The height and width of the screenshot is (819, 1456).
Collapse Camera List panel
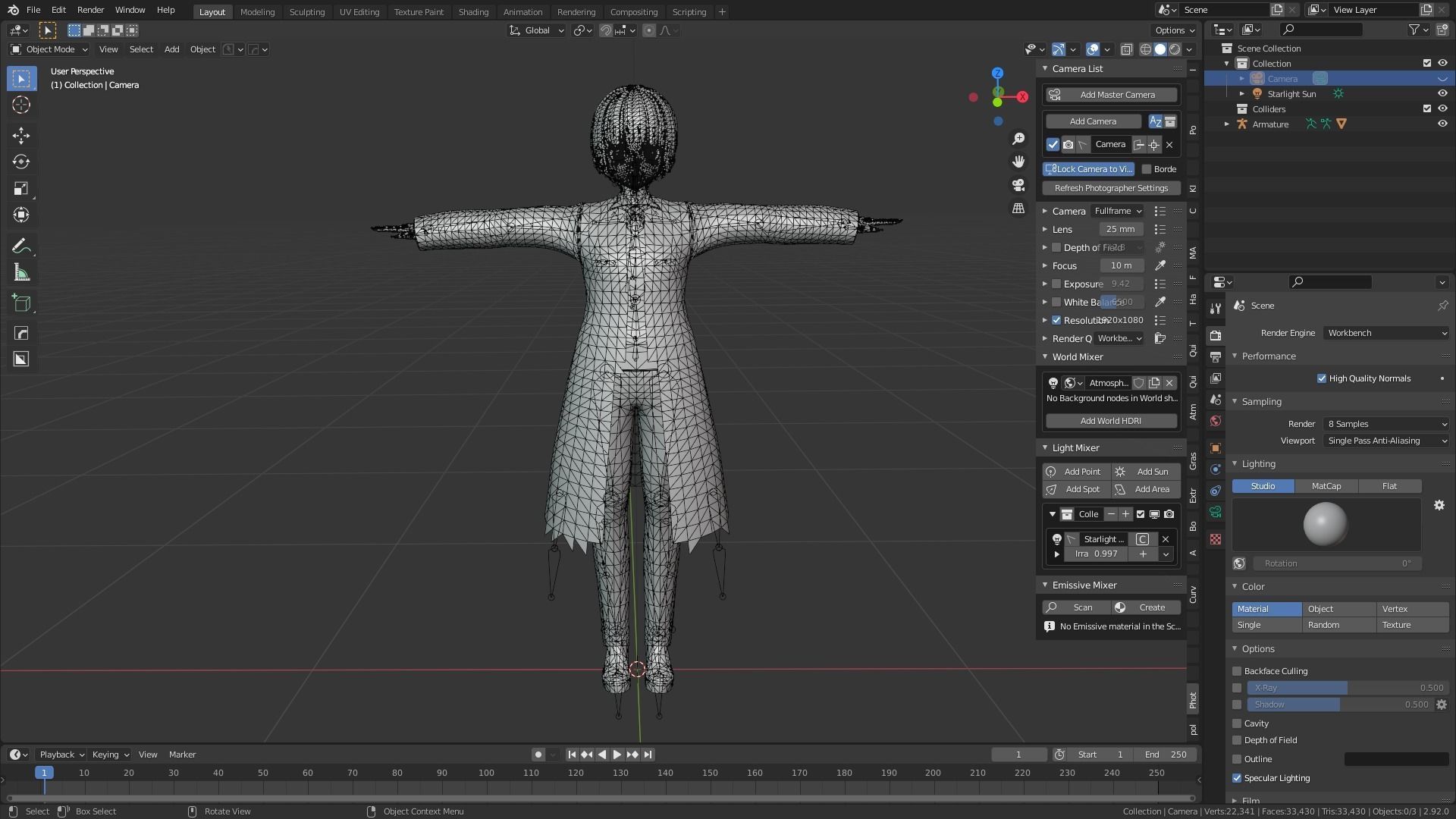[1045, 68]
